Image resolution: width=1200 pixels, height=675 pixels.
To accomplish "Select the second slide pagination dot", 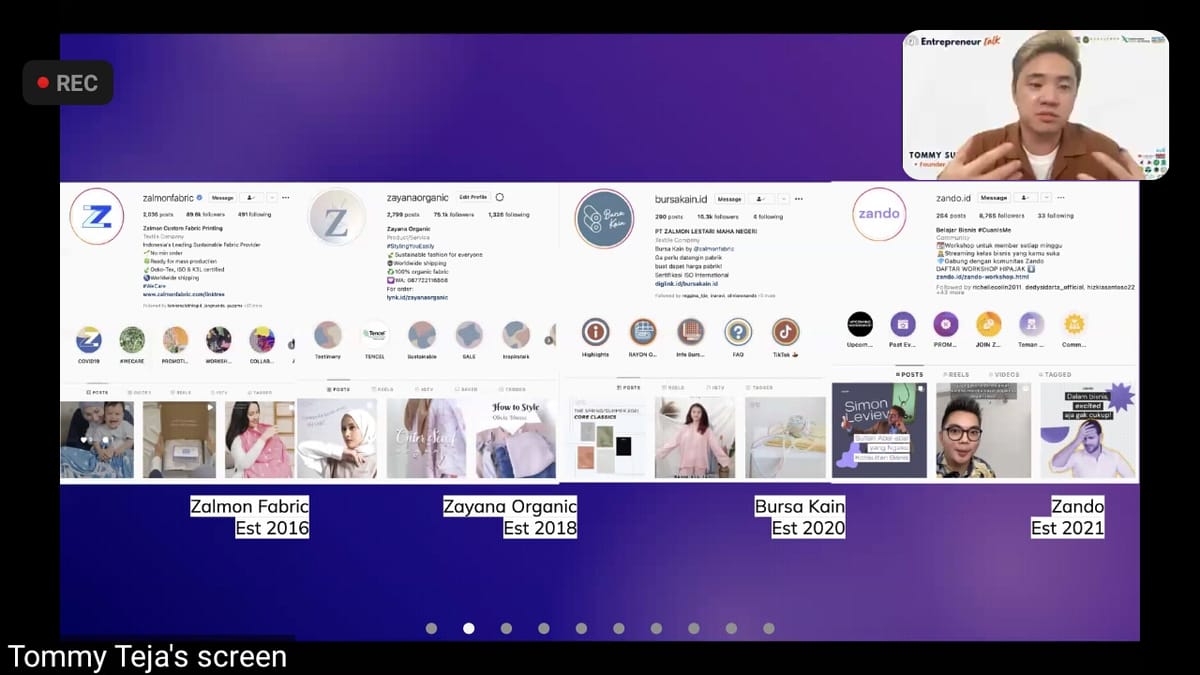I will pyautogui.click(x=468, y=628).
